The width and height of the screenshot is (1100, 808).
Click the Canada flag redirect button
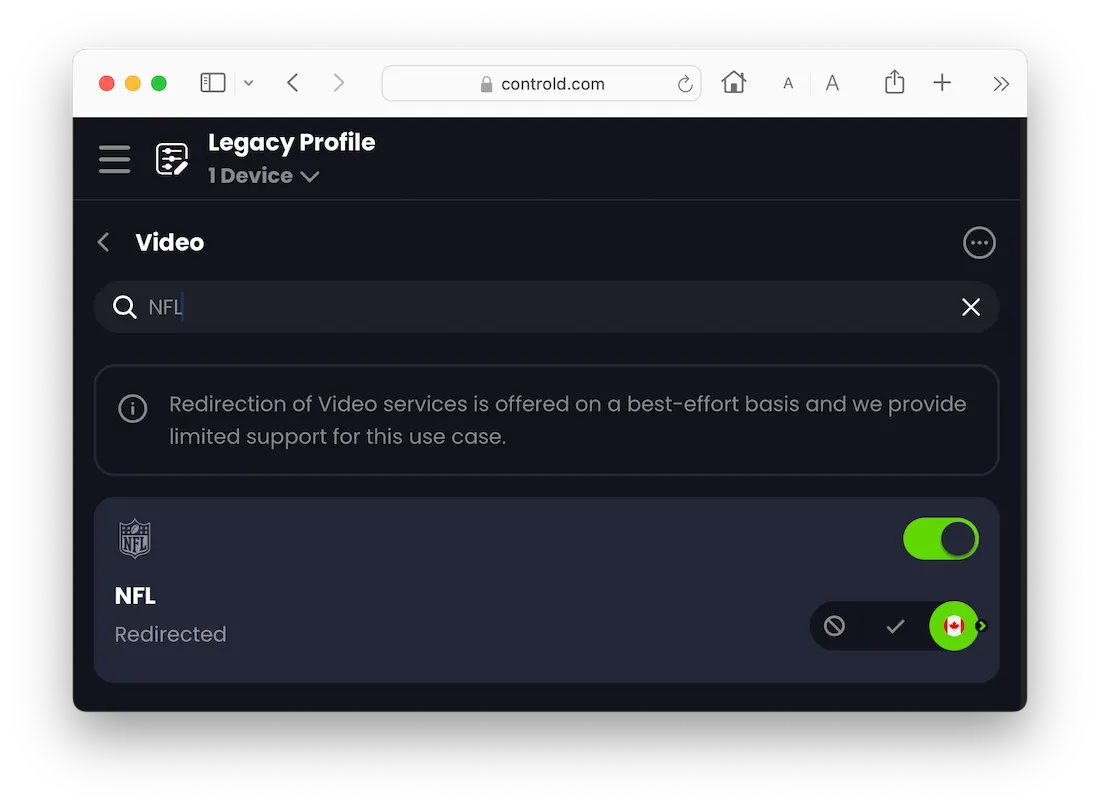coord(953,626)
